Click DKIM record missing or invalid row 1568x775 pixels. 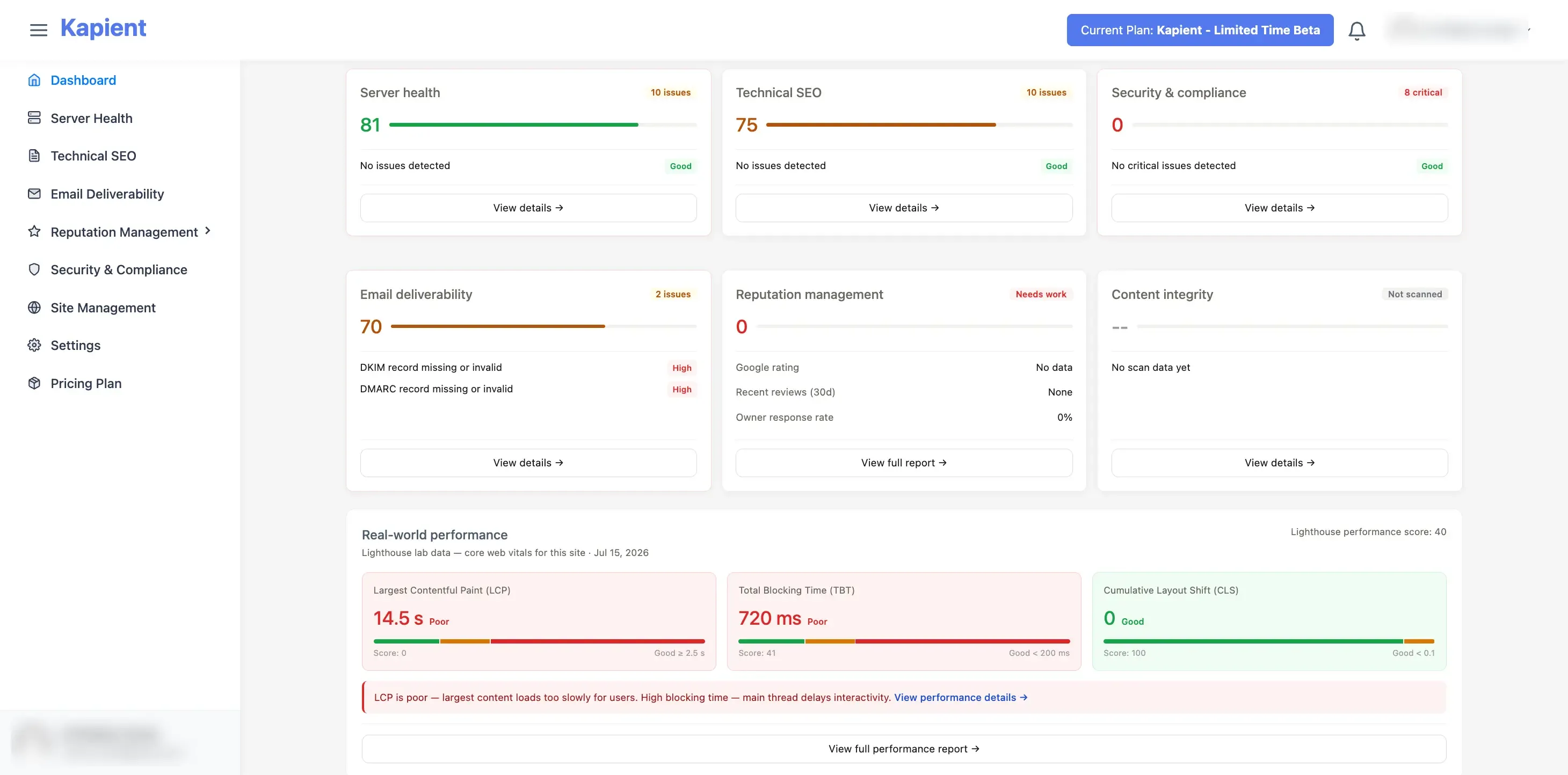click(528, 368)
